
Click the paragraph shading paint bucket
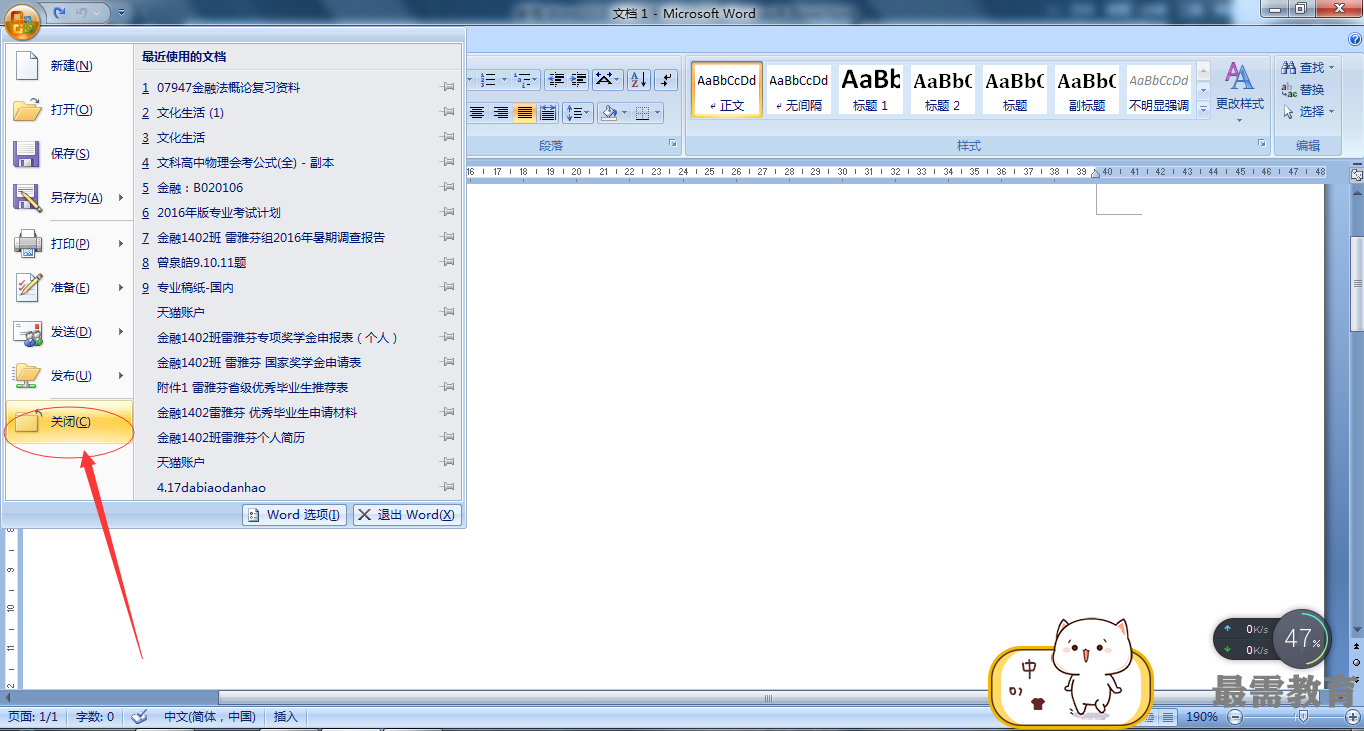click(x=608, y=112)
